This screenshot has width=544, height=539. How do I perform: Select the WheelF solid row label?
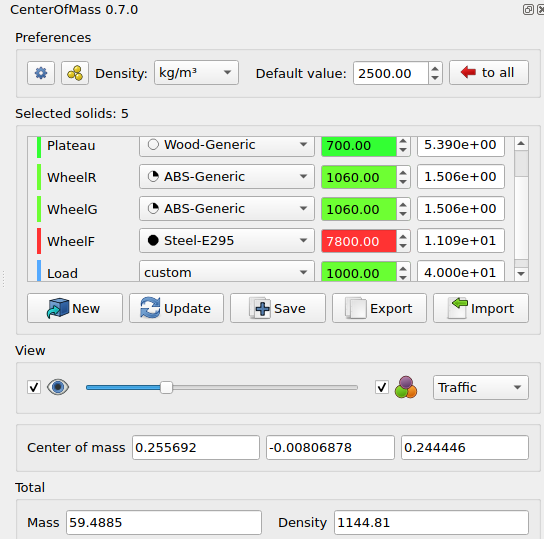(71, 241)
